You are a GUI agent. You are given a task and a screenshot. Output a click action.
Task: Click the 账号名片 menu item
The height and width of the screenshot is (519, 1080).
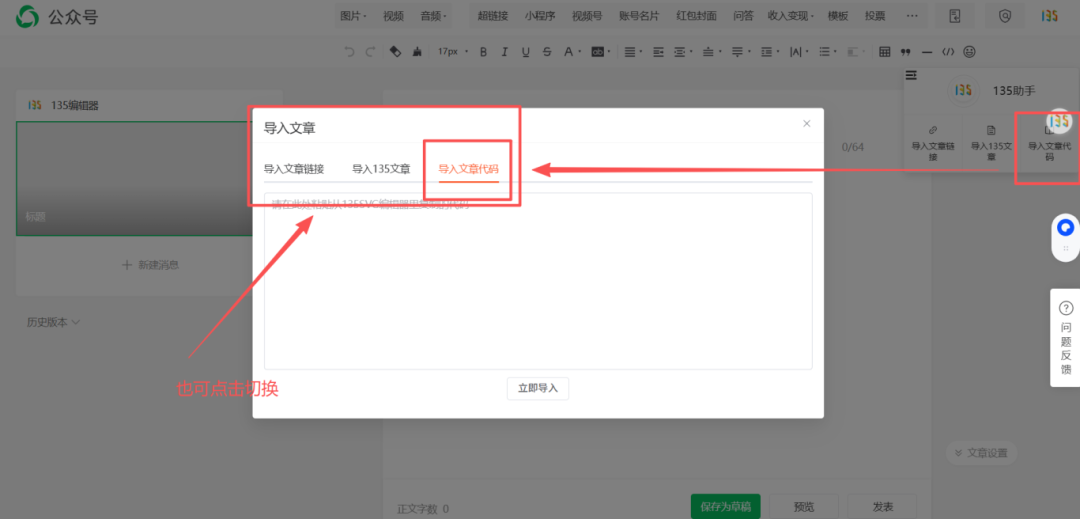coord(639,16)
